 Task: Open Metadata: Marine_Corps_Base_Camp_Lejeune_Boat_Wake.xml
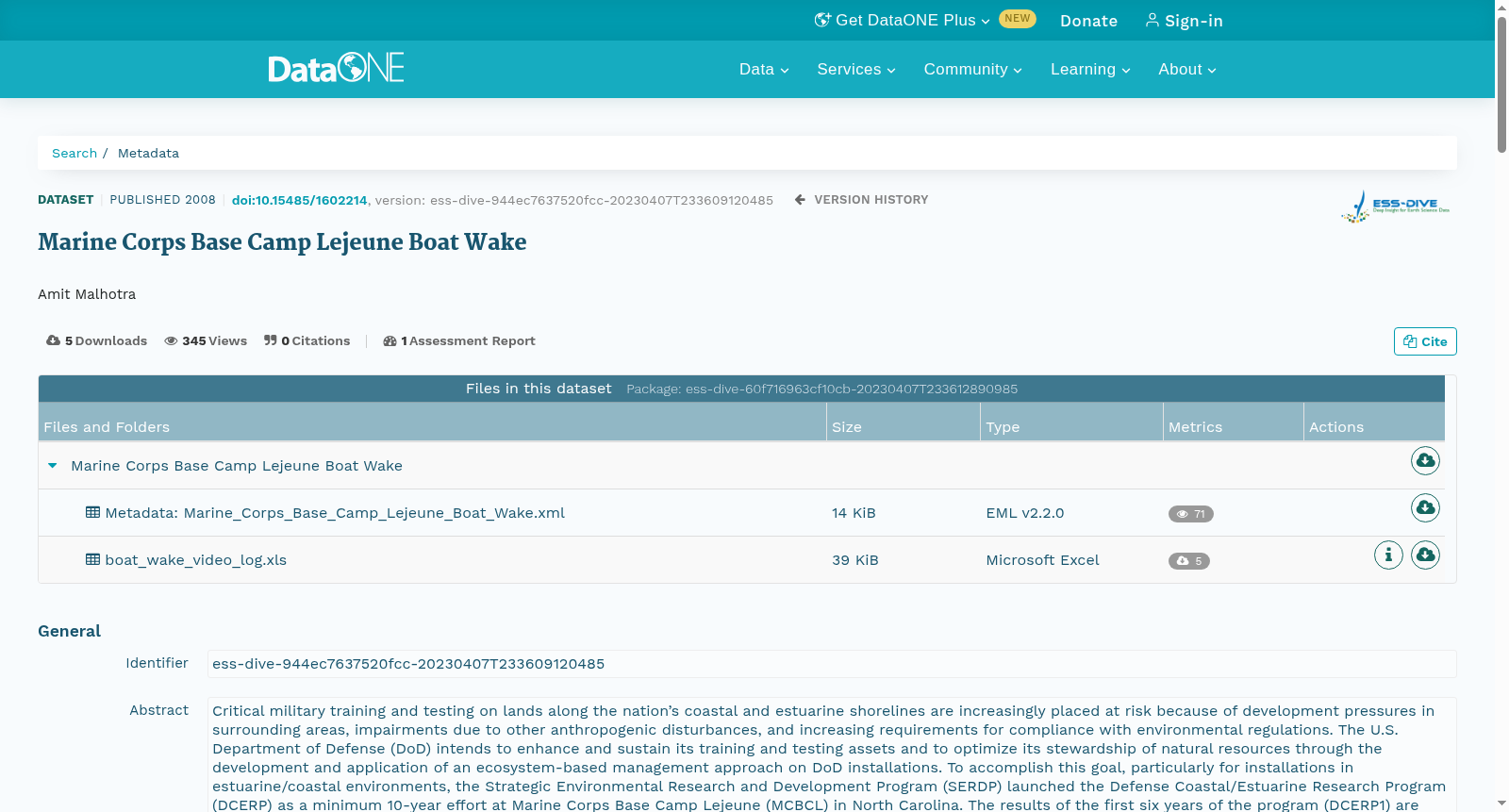[x=335, y=513]
